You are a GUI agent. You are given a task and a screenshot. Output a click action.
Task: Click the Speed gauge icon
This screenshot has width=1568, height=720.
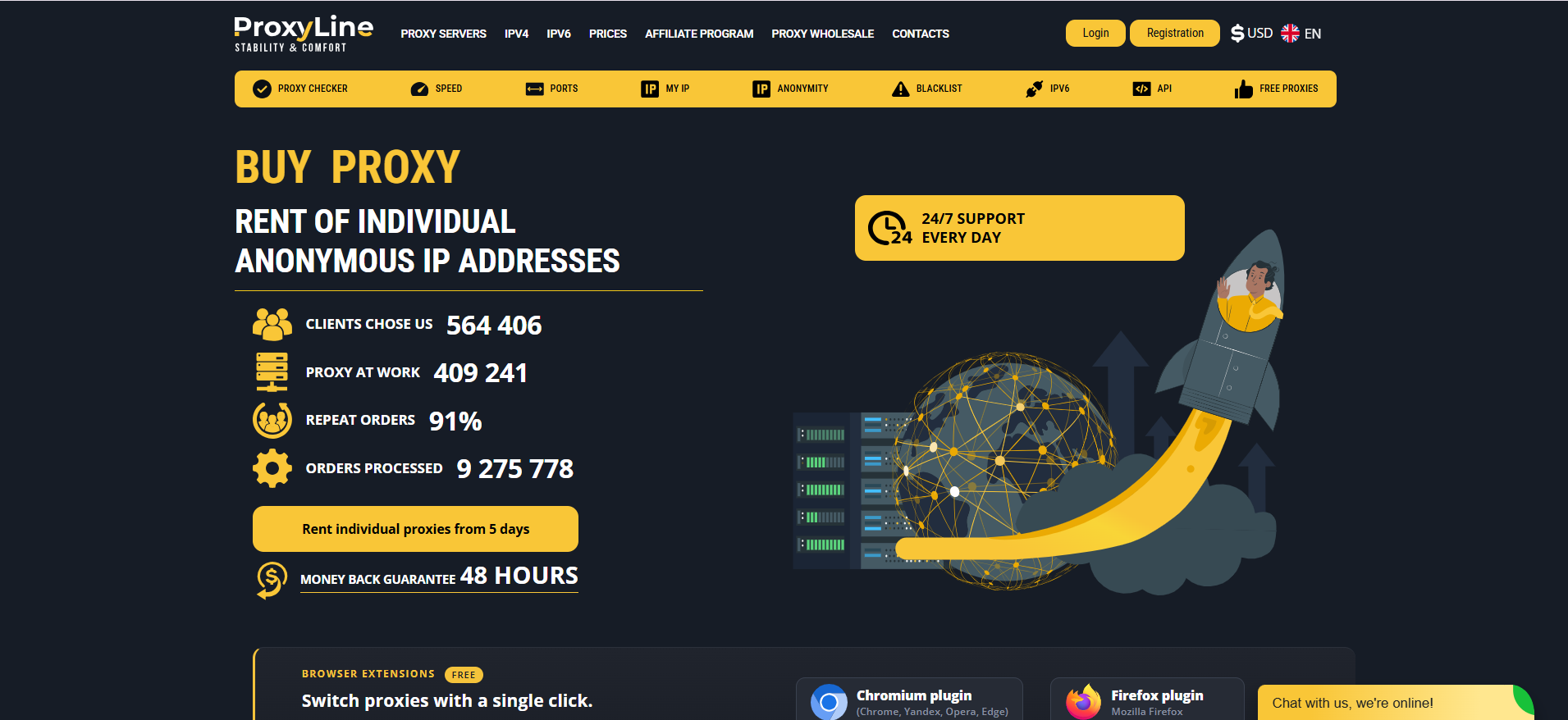coord(419,89)
